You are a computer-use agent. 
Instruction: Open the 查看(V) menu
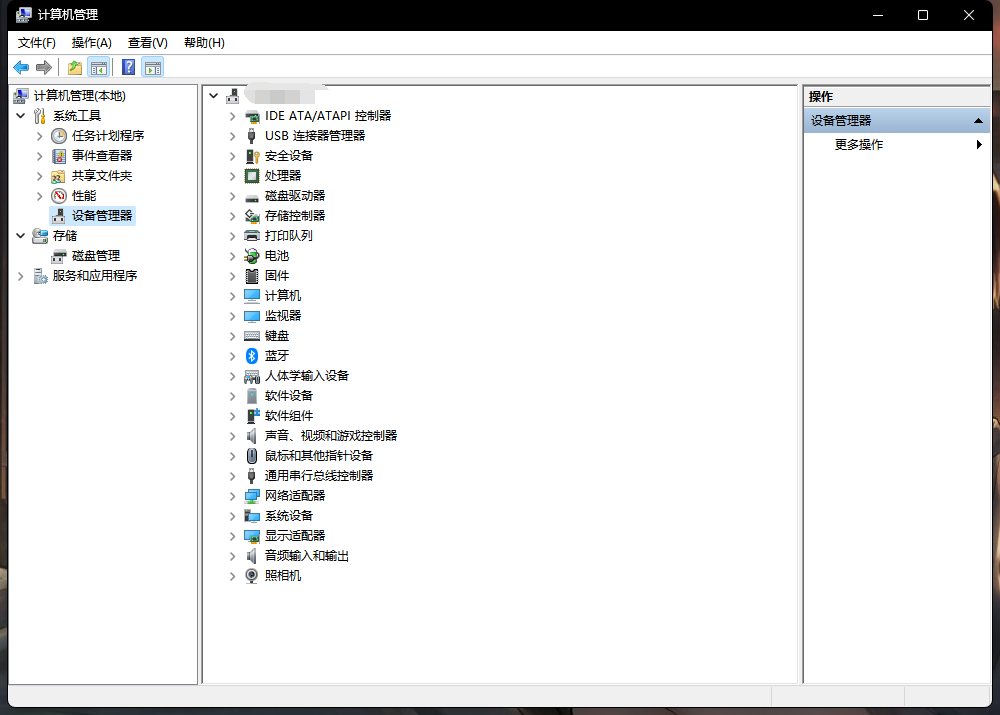(147, 43)
